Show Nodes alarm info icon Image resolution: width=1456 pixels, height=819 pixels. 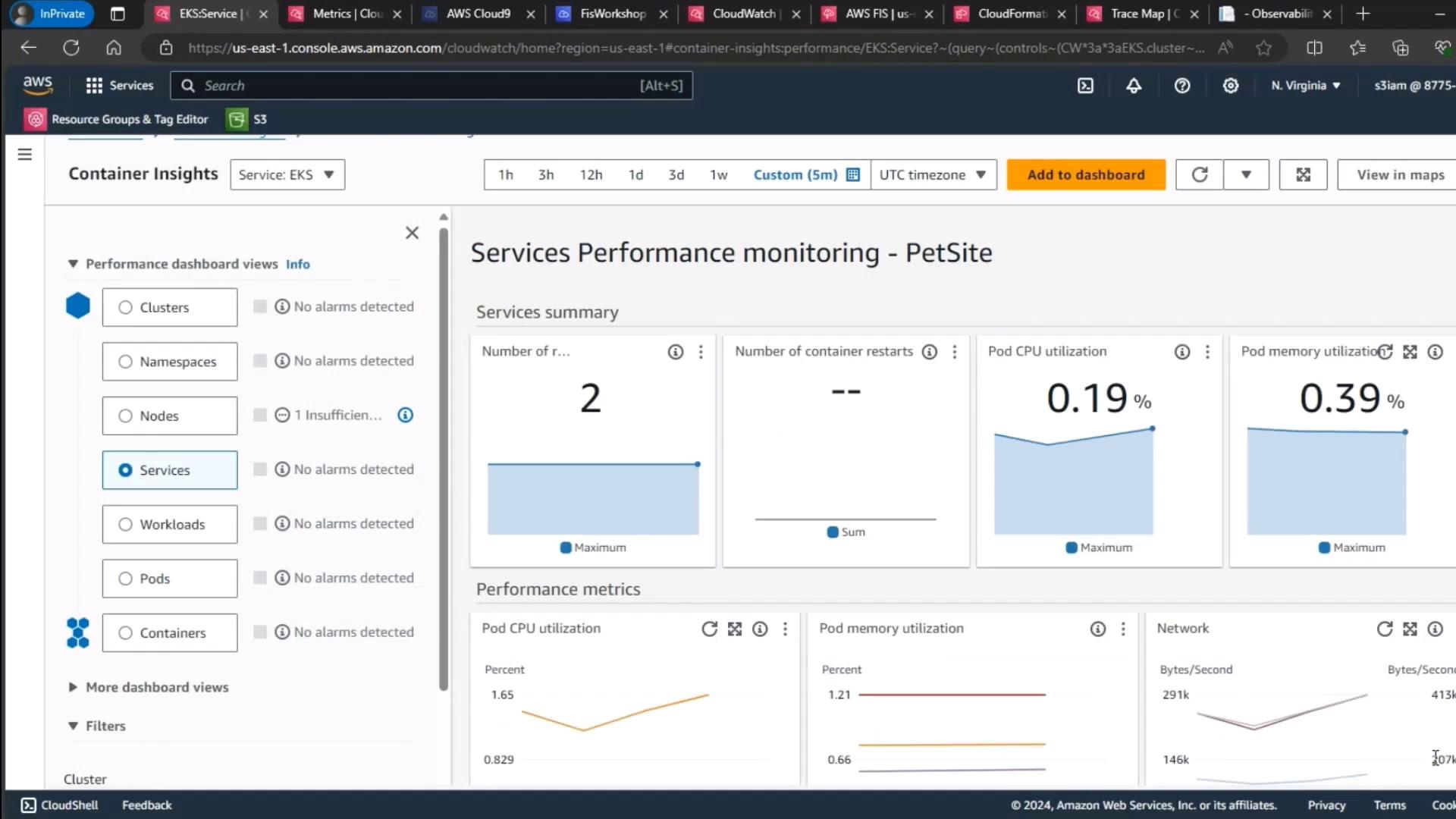406,415
